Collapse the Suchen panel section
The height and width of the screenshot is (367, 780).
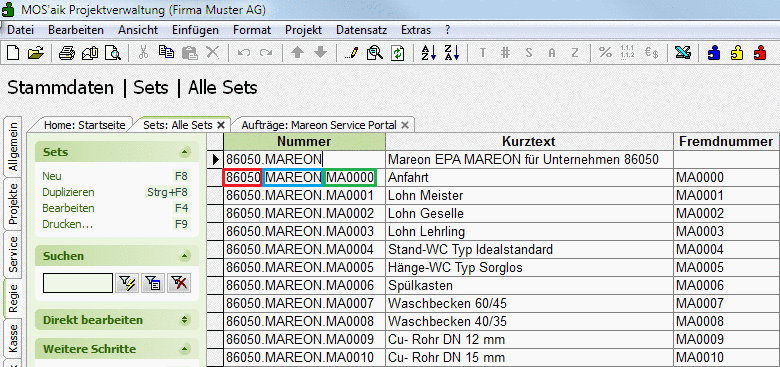[x=185, y=256]
